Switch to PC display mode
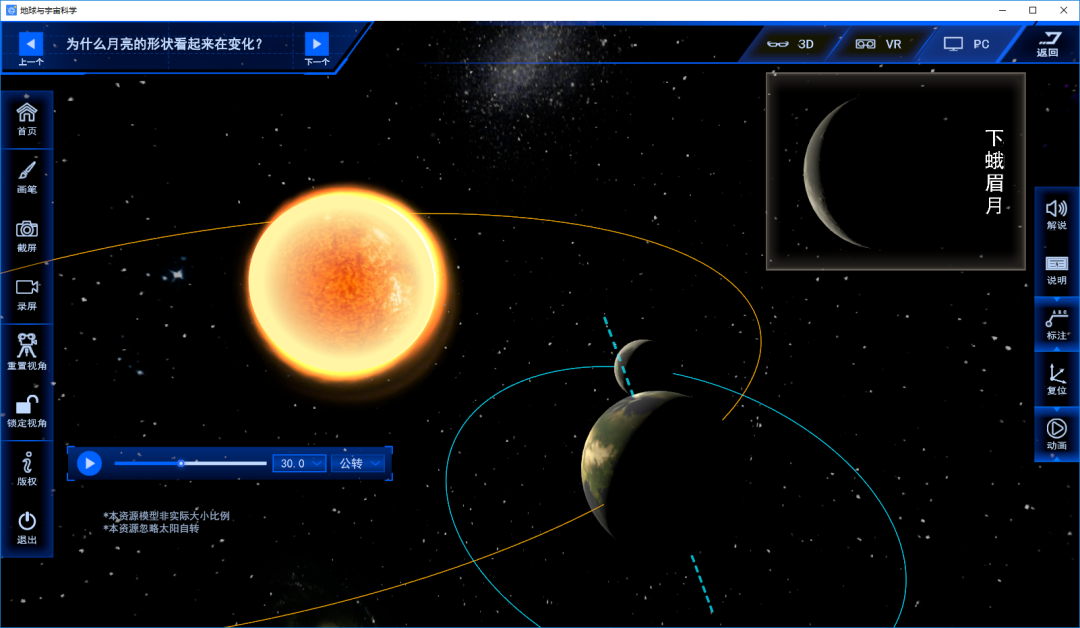1080x628 pixels. (x=966, y=44)
